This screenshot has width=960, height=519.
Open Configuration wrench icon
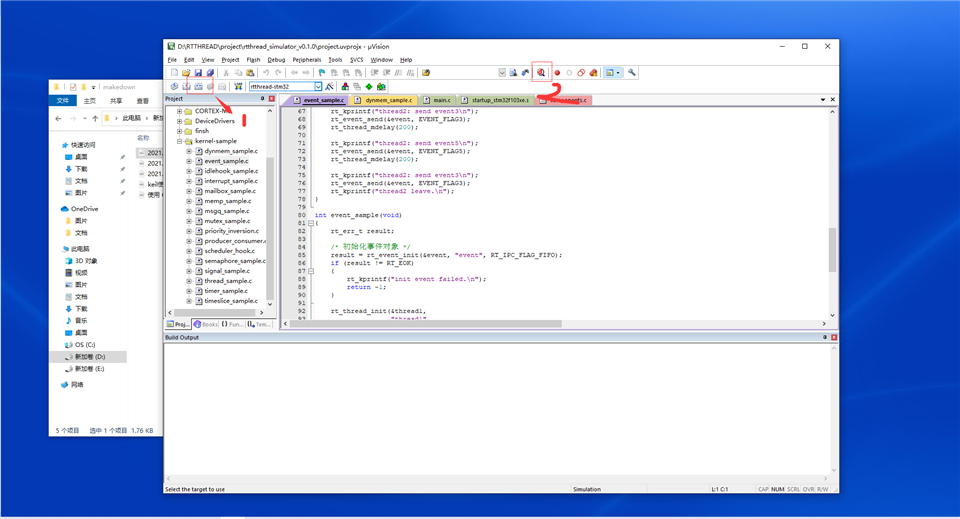[x=632, y=73]
